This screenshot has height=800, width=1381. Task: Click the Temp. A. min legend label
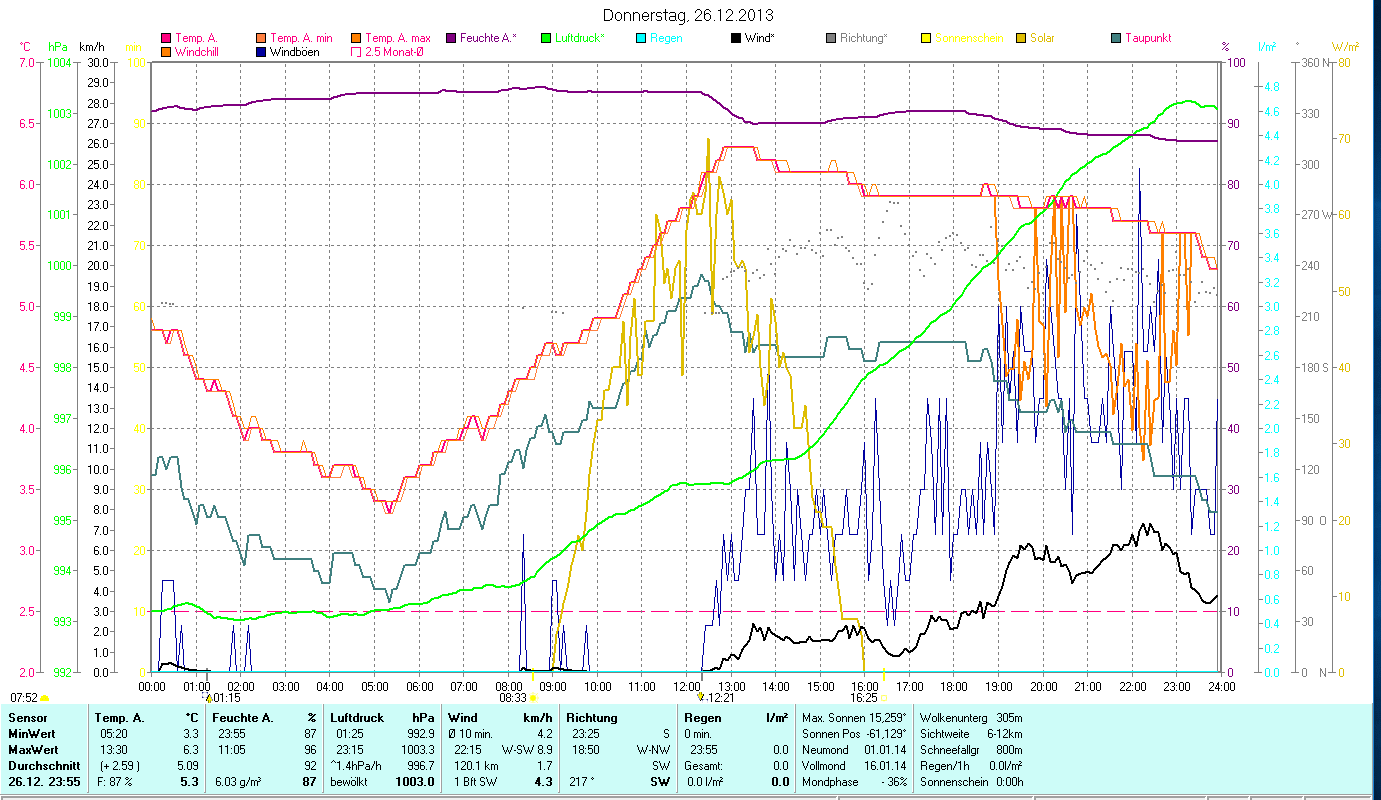point(300,38)
